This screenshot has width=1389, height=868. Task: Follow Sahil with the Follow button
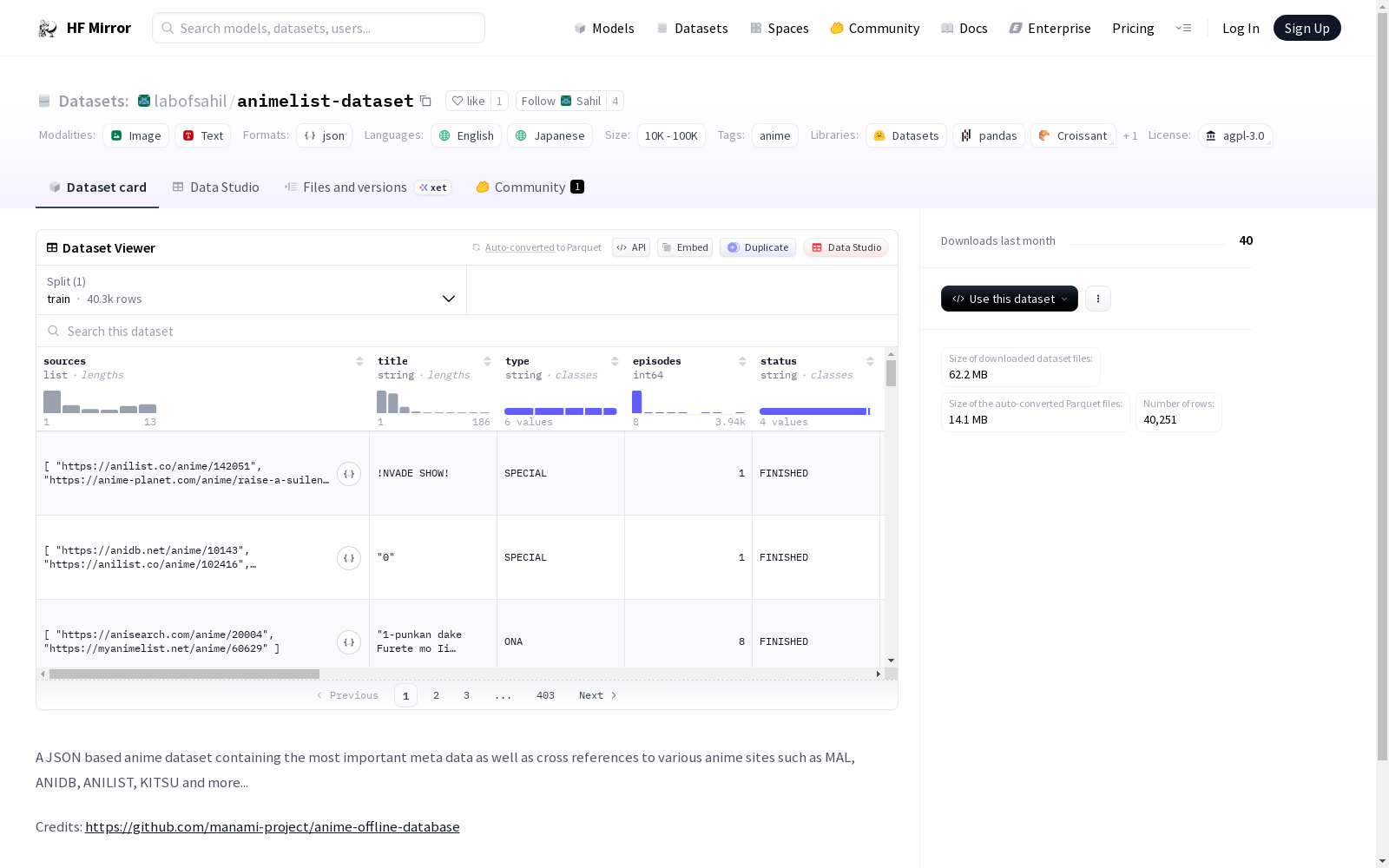[x=561, y=101]
